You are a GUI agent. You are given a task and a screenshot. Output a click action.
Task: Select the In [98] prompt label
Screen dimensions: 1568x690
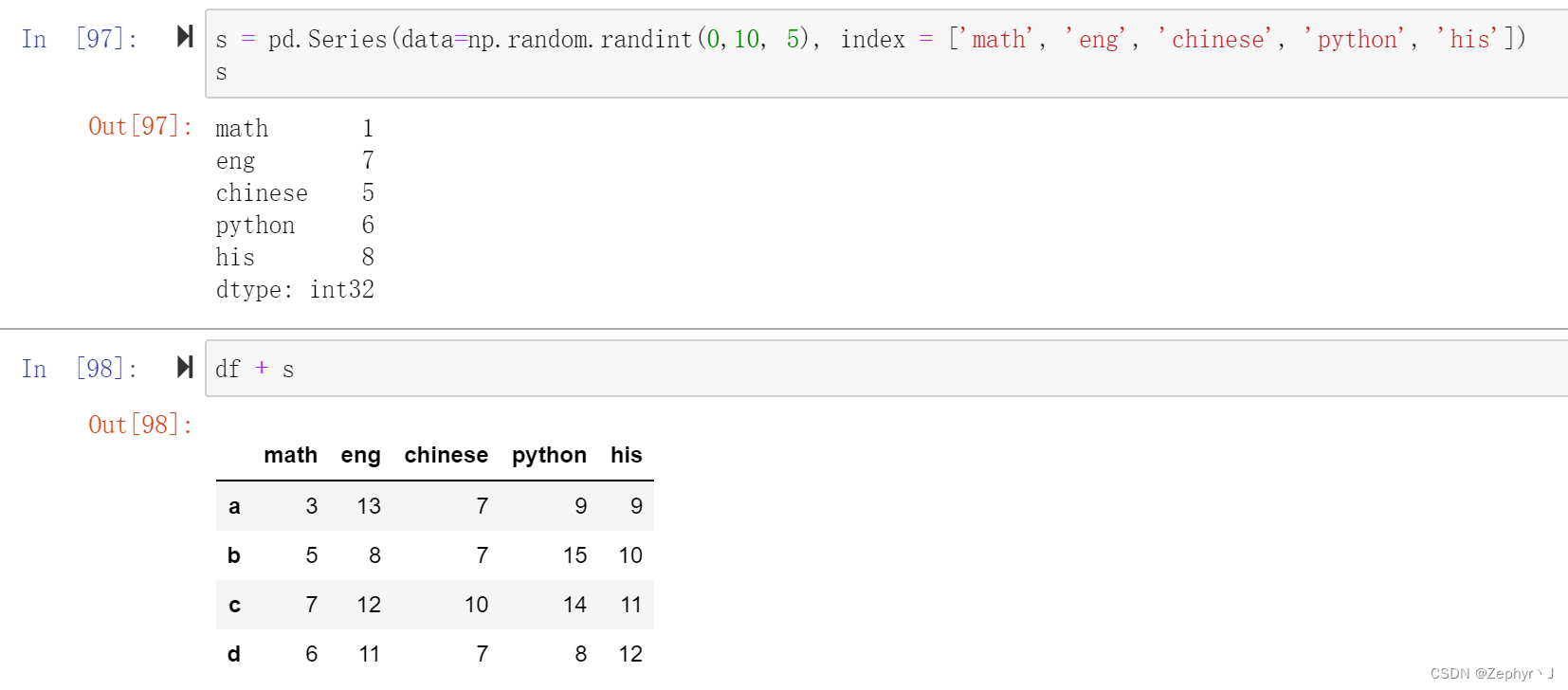[80, 369]
